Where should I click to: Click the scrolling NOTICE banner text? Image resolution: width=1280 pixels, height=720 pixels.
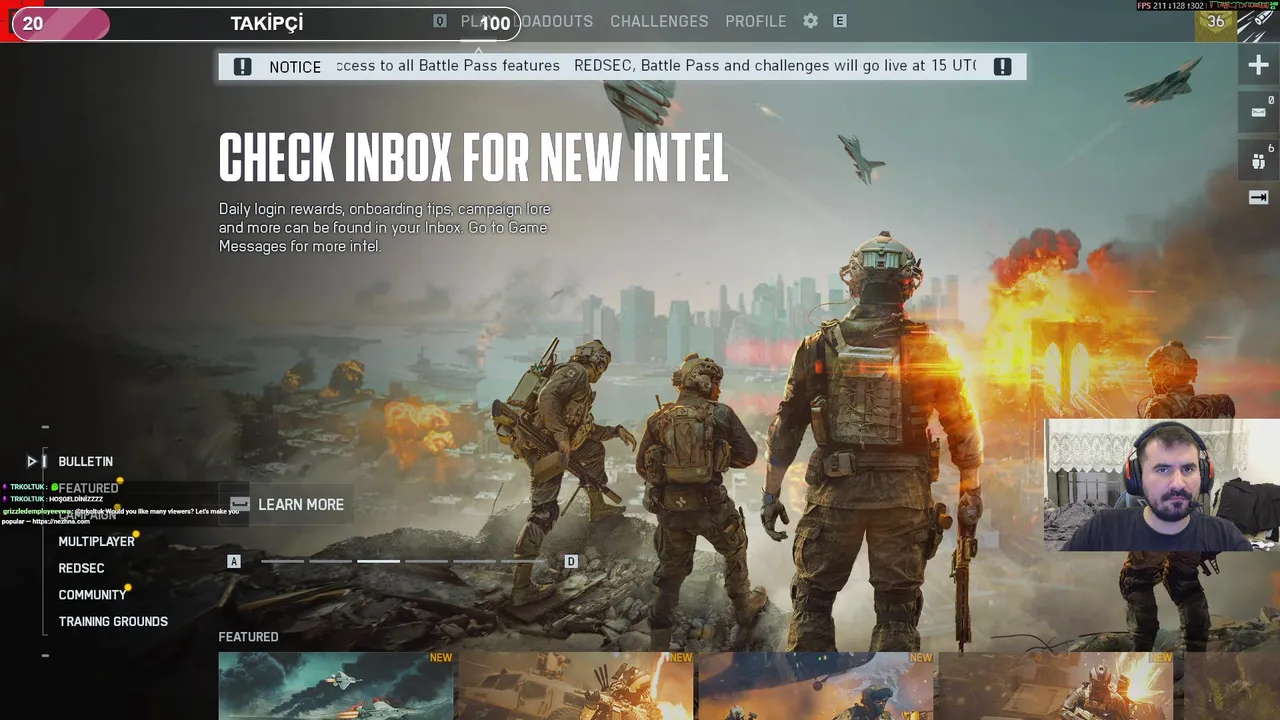[x=656, y=66]
